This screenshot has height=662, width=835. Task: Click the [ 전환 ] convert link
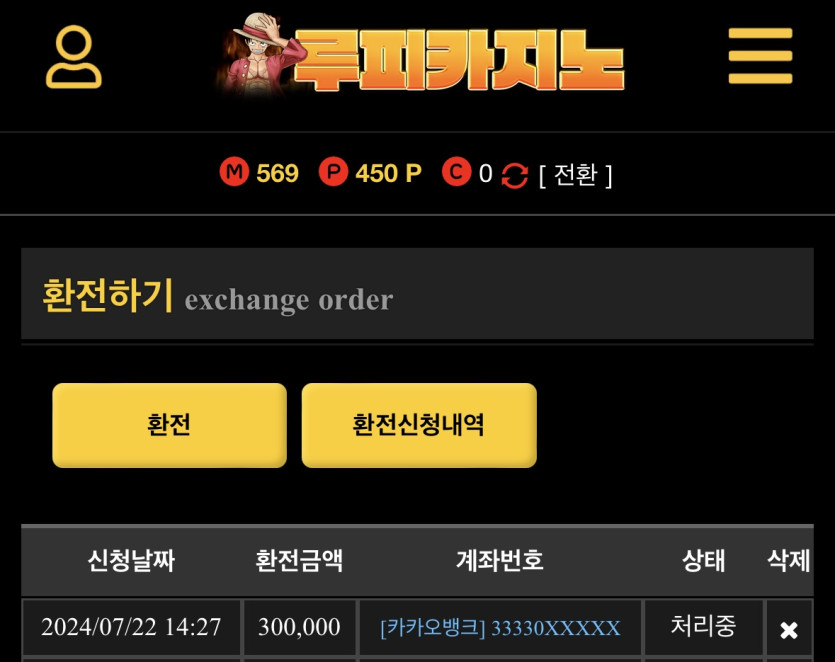(575, 175)
